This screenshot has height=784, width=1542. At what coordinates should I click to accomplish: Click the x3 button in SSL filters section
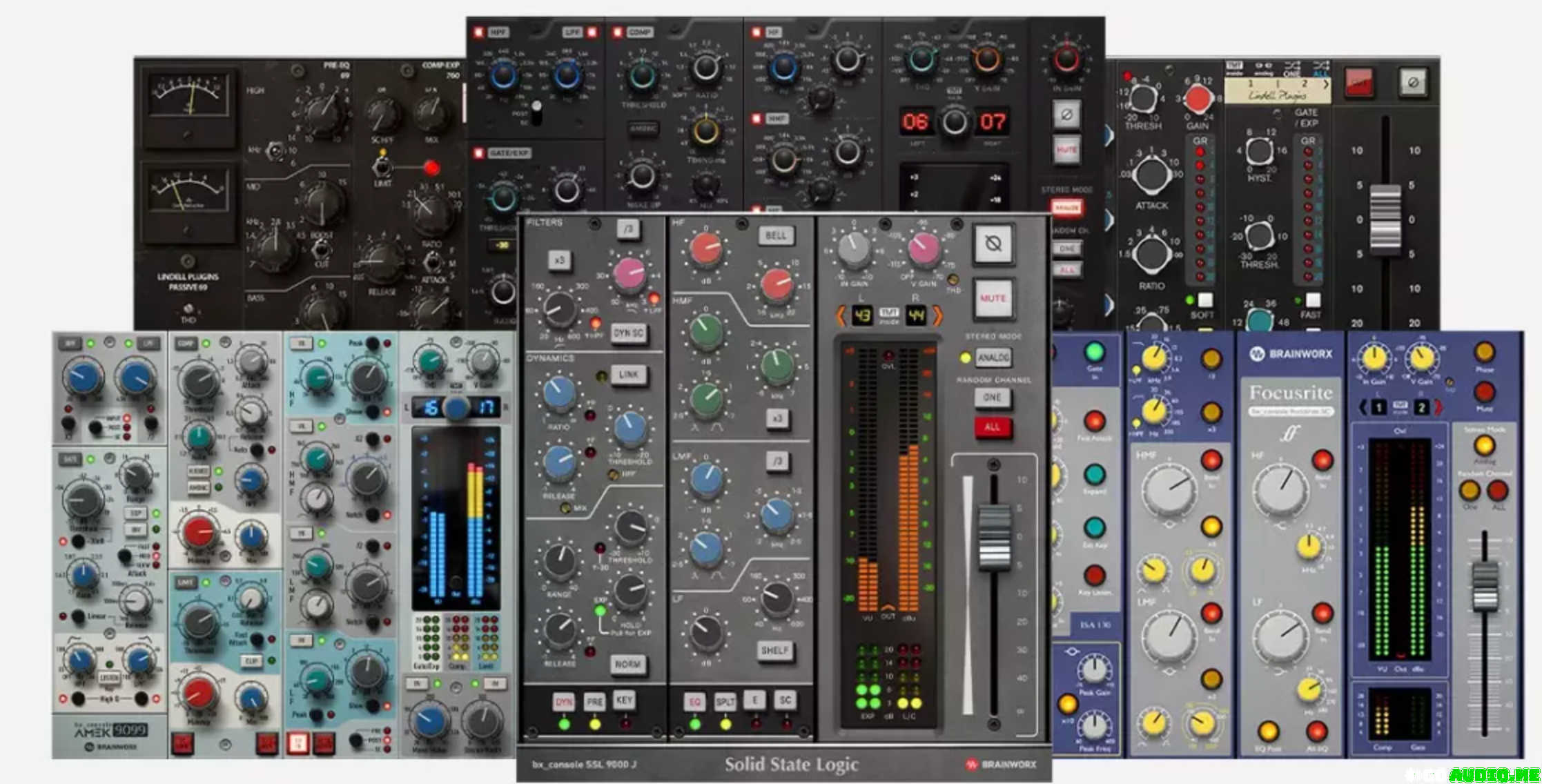[559, 260]
